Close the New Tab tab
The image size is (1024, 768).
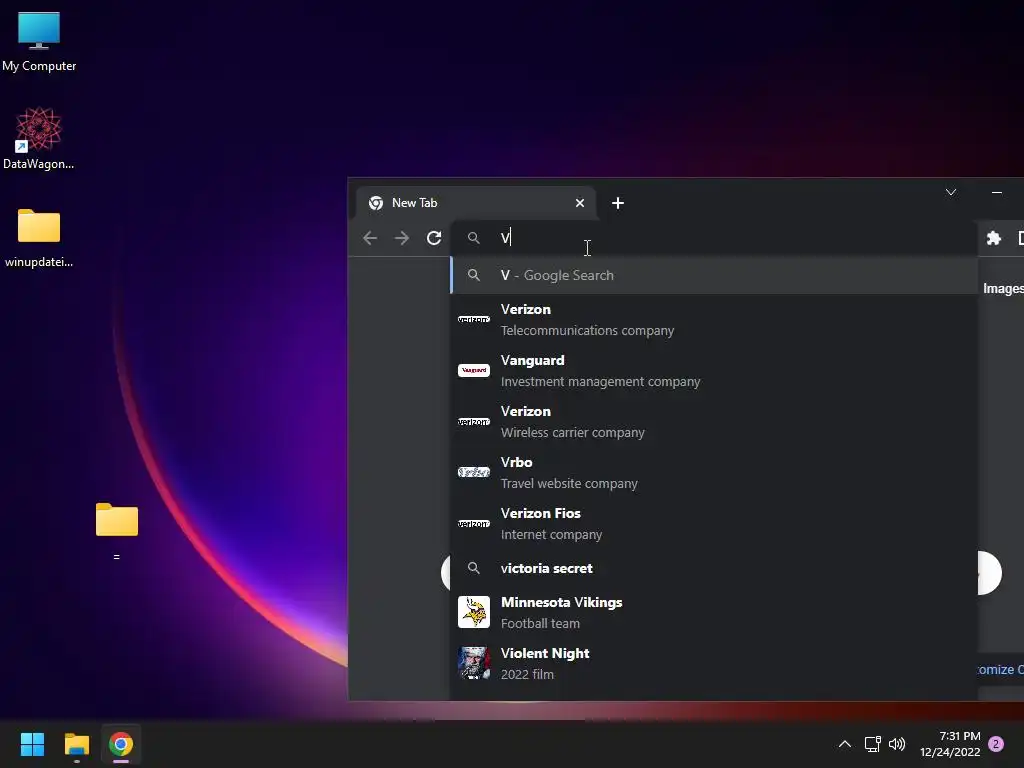point(579,203)
